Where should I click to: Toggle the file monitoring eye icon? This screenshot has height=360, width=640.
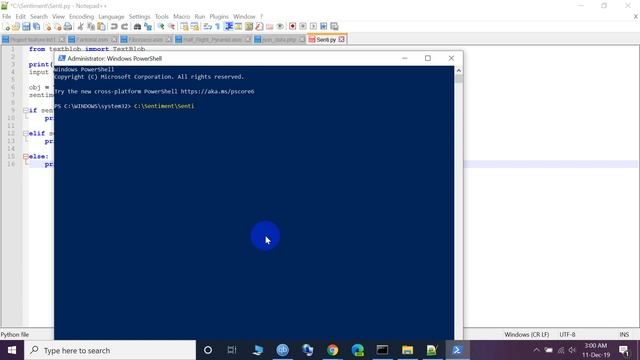pos(280,27)
